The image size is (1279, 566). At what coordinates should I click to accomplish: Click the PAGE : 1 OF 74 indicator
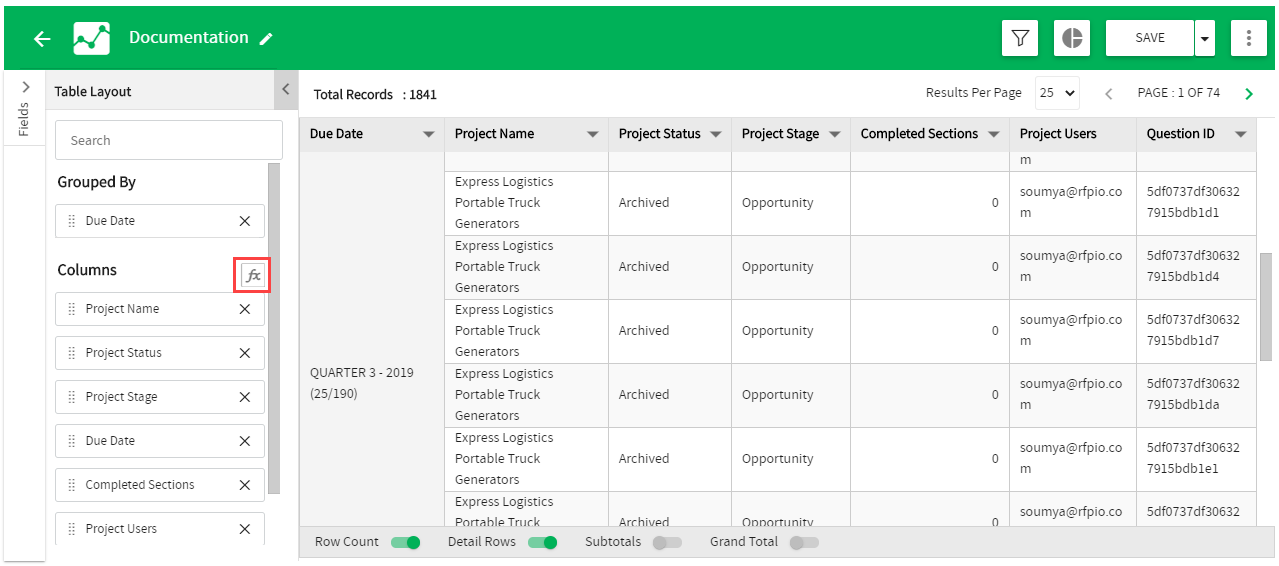[1178, 93]
